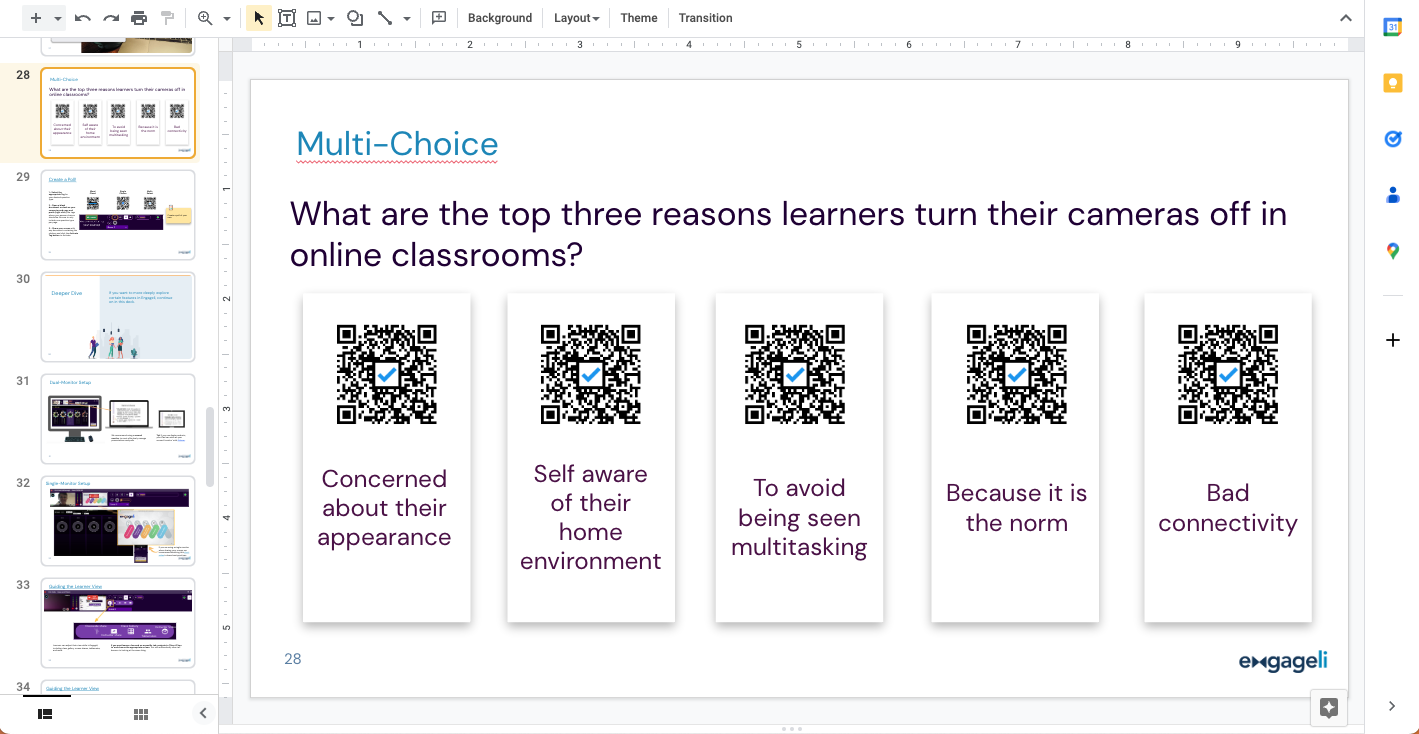Viewport: 1419px width, 734px height.
Task: Open Google Calendar side panel icon
Action: [x=1392, y=28]
